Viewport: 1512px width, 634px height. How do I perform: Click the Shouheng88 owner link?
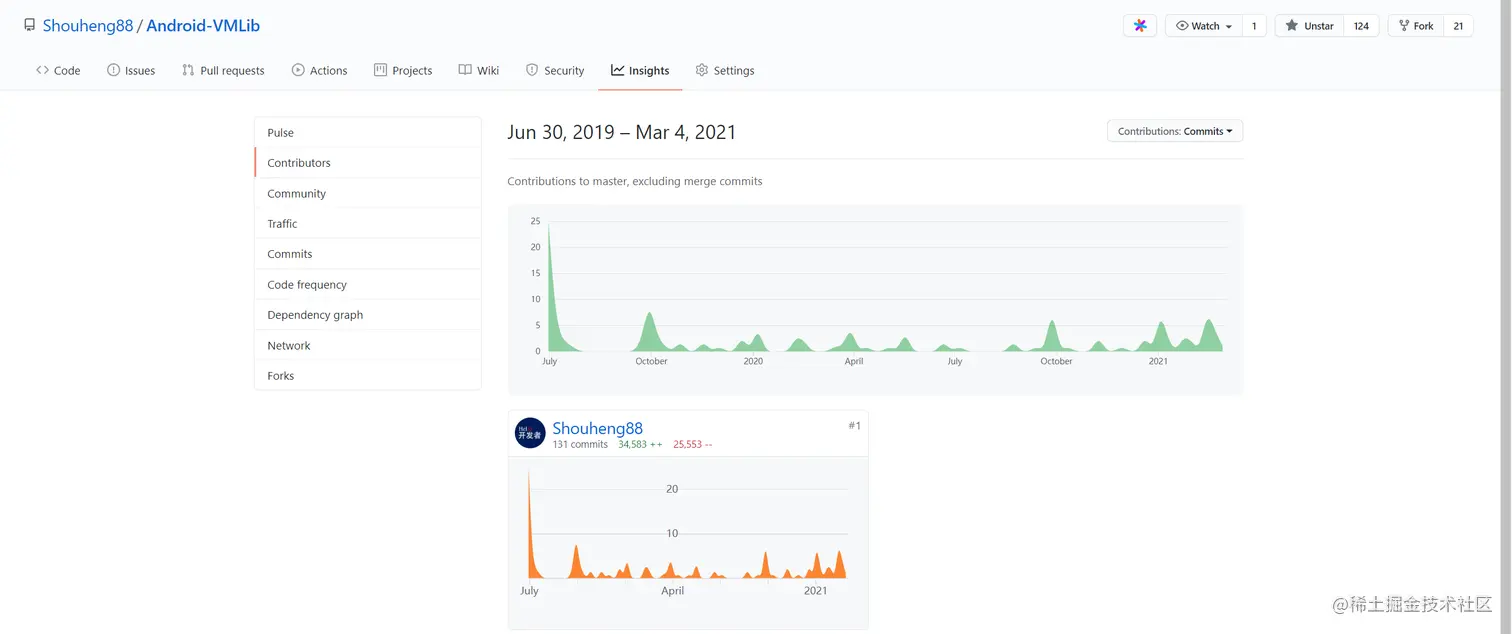click(88, 26)
